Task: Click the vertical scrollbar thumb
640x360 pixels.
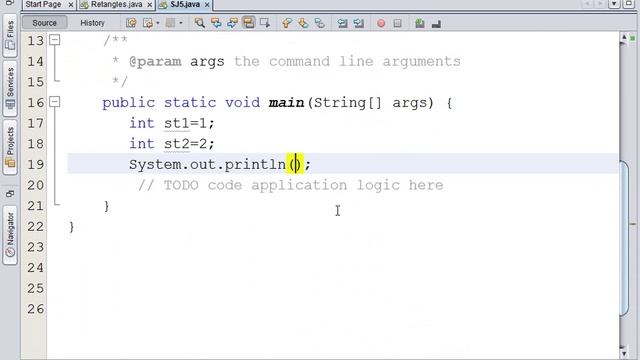Action: (x=624, y=239)
